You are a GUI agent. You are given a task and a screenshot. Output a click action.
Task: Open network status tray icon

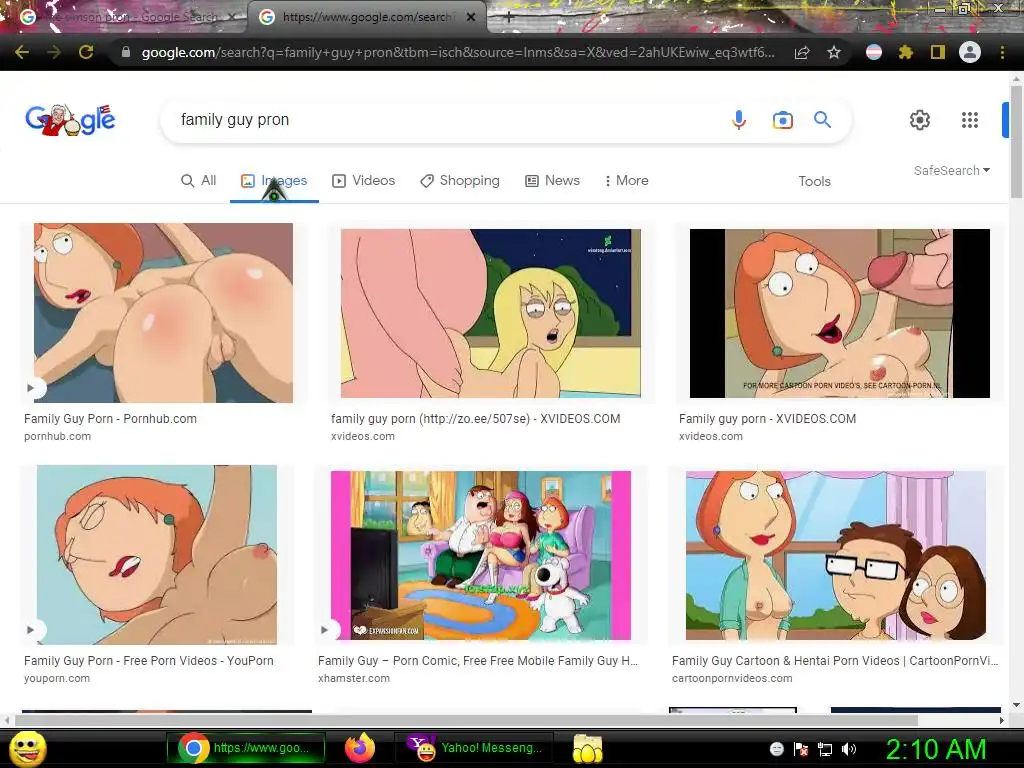(x=825, y=749)
